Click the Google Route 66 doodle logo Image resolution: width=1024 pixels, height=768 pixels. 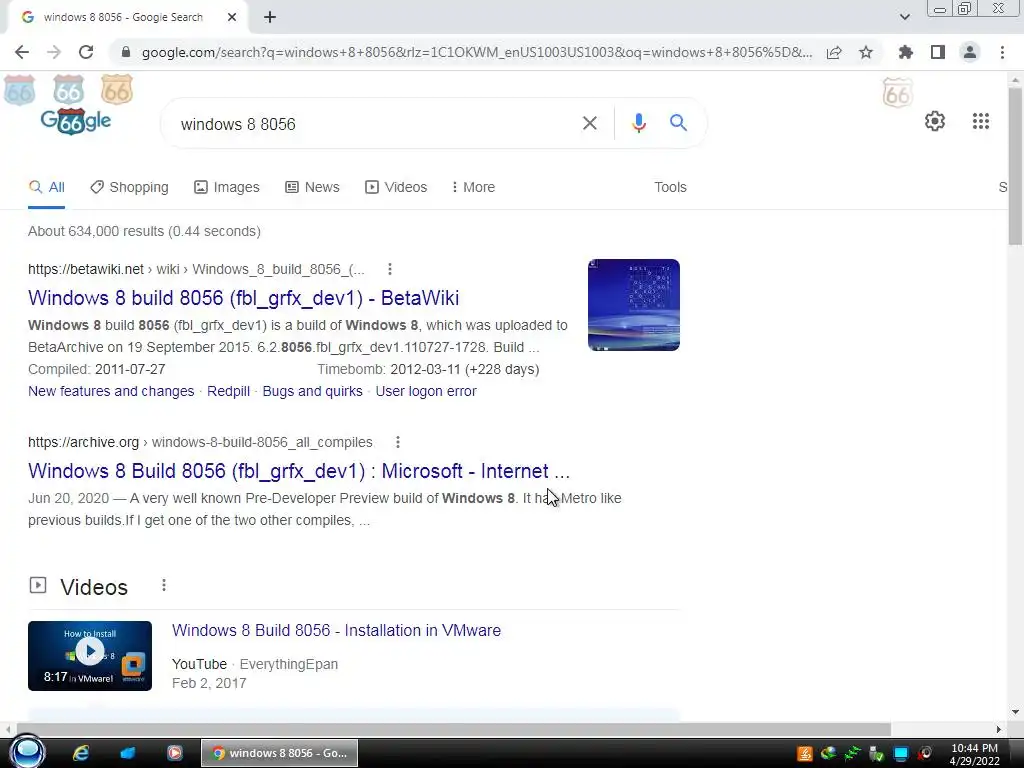click(x=75, y=121)
